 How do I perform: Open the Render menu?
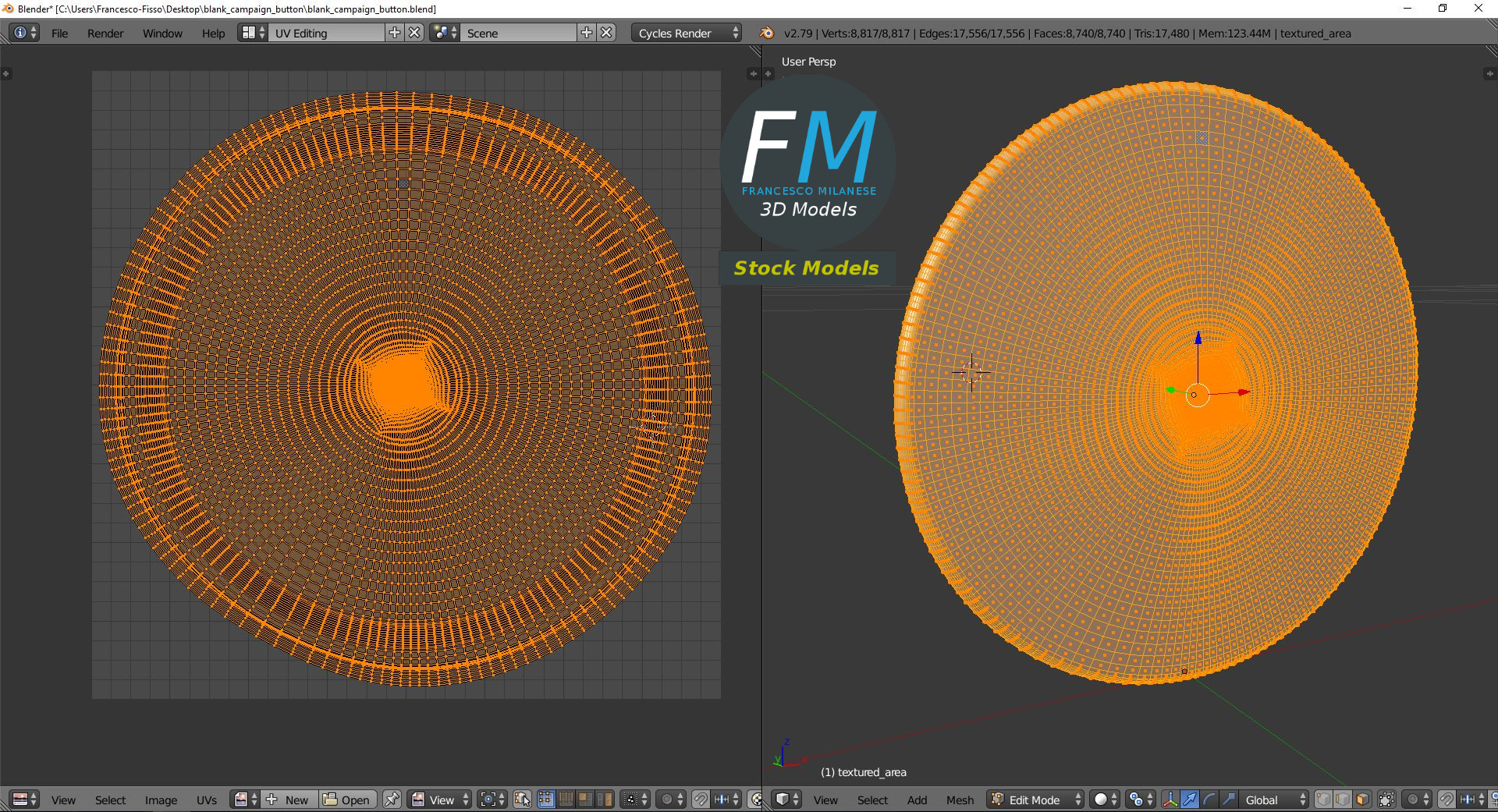pyautogui.click(x=105, y=34)
